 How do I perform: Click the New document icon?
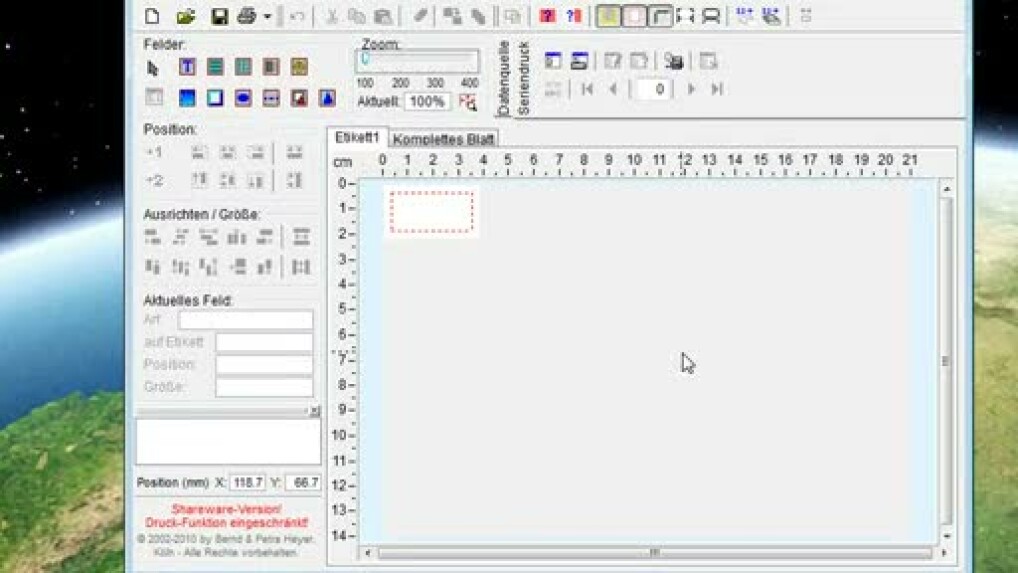152,16
